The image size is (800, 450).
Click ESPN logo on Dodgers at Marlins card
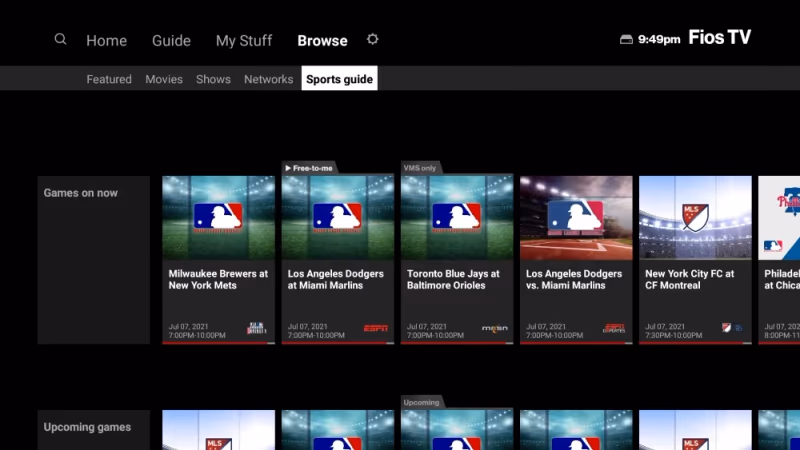tap(376, 328)
